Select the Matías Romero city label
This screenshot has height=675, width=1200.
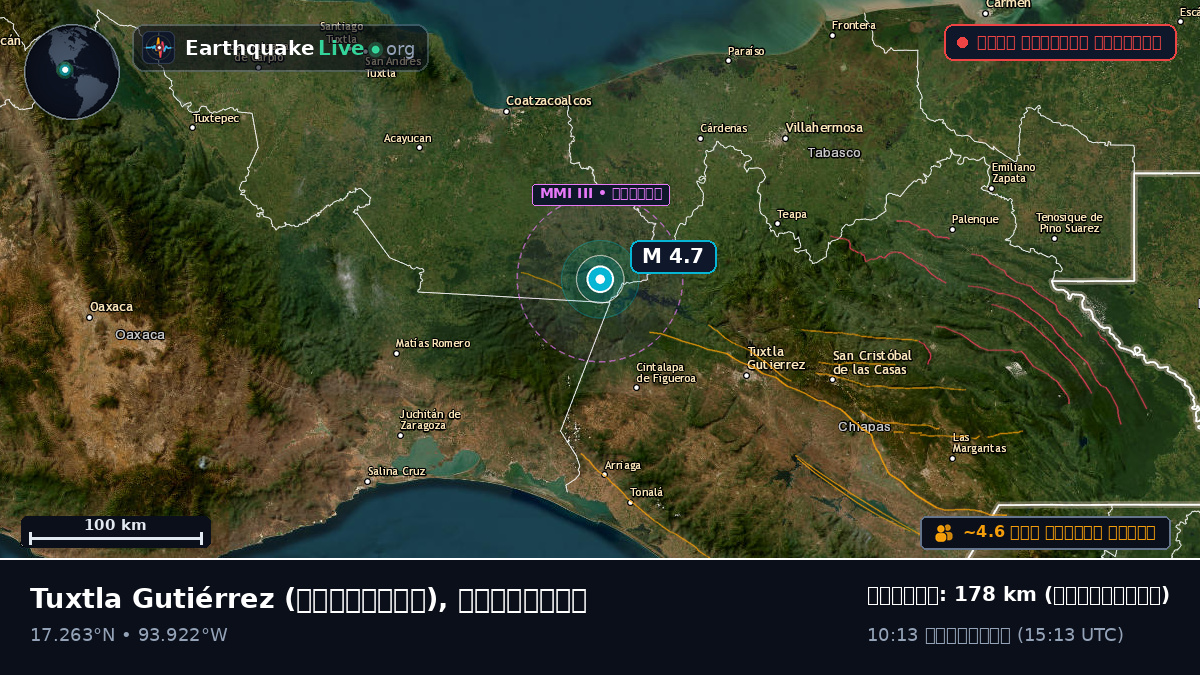tap(433, 343)
